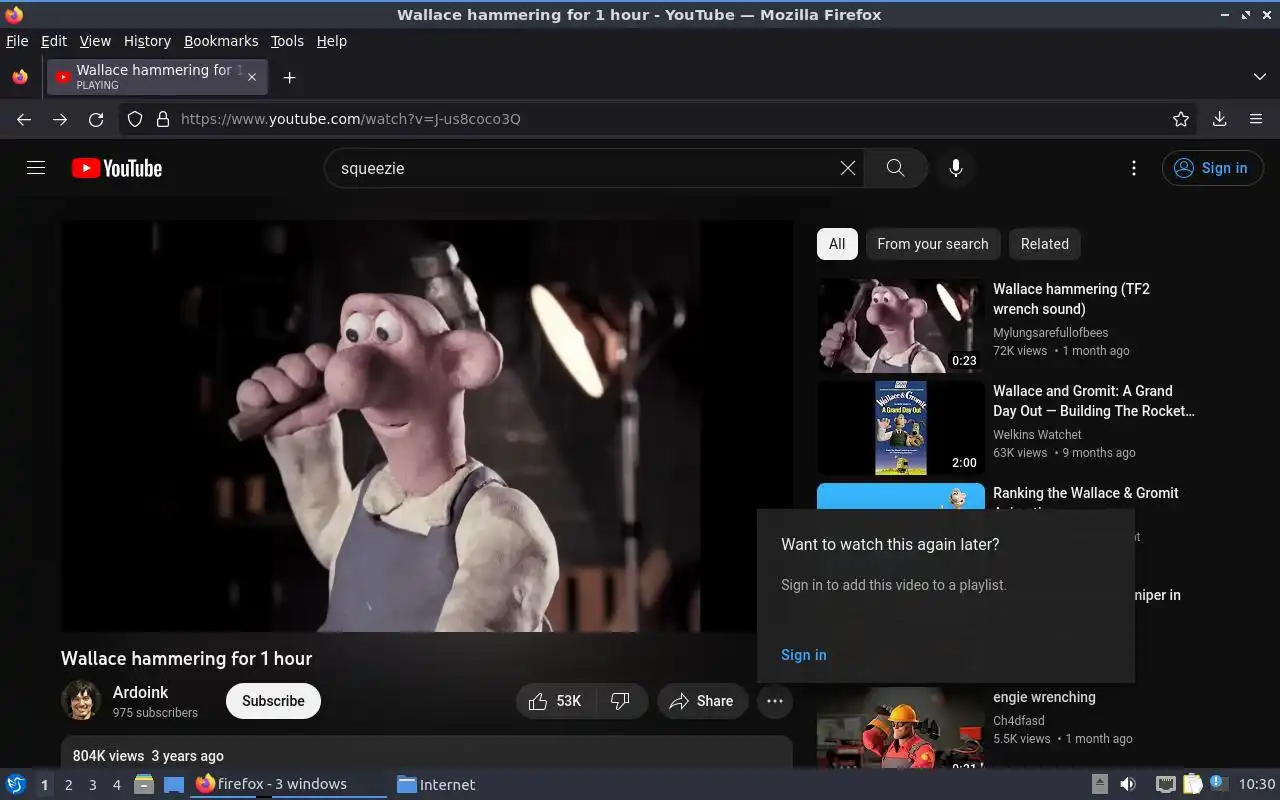The height and width of the screenshot is (800, 1280).
Task: Open YouTube settings three-dot menu
Action: click(1133, 168)
